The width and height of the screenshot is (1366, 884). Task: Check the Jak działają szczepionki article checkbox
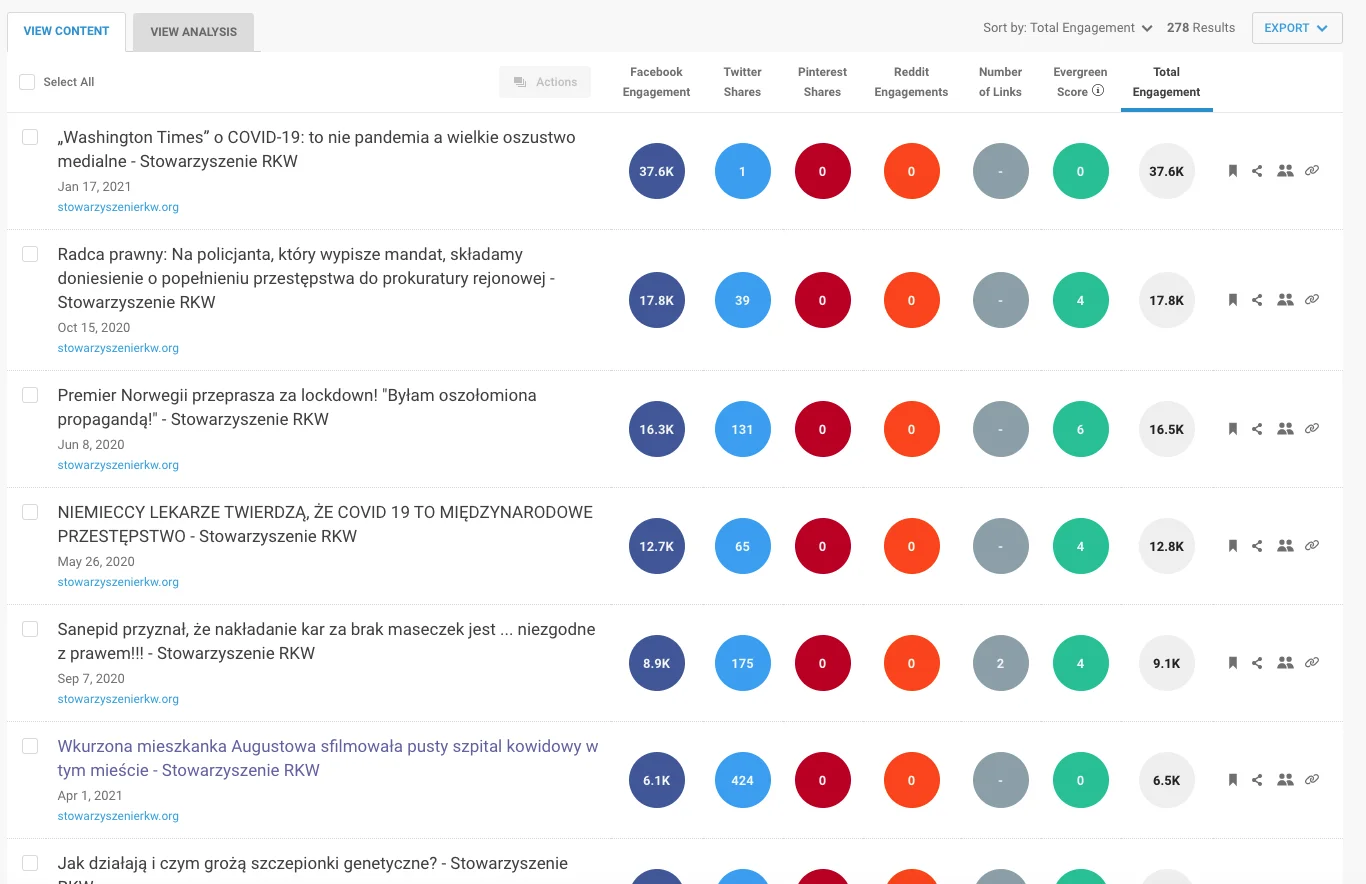(30, 863)
